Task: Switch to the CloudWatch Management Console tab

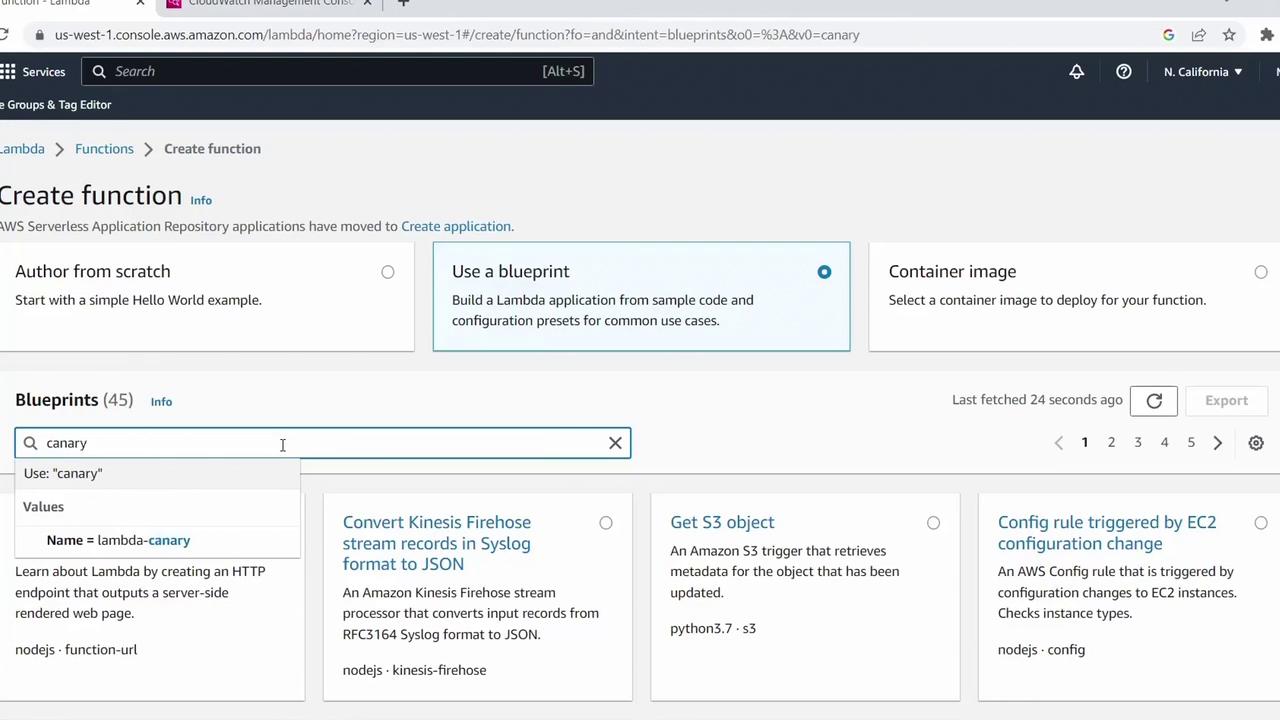Action: (270, 3)
